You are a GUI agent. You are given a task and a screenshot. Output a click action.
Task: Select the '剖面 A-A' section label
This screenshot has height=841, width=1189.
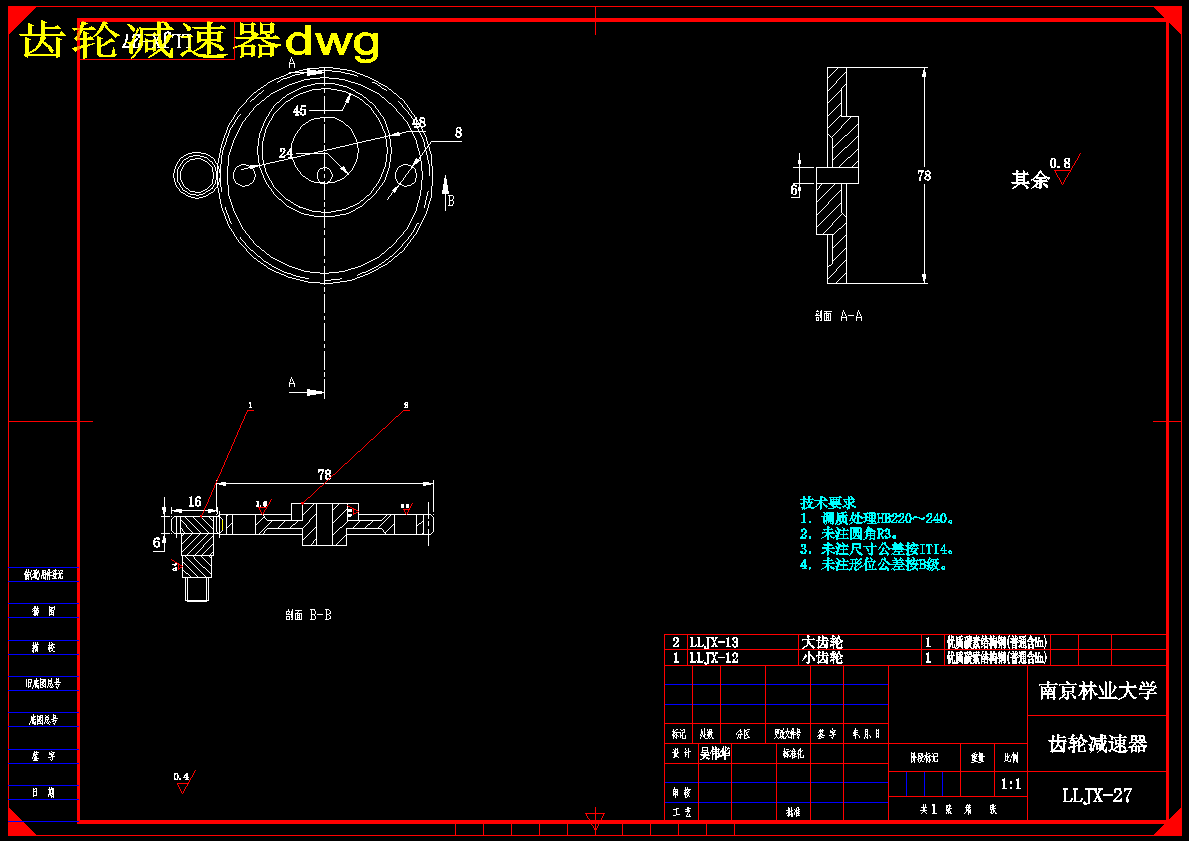pos(839,316)
